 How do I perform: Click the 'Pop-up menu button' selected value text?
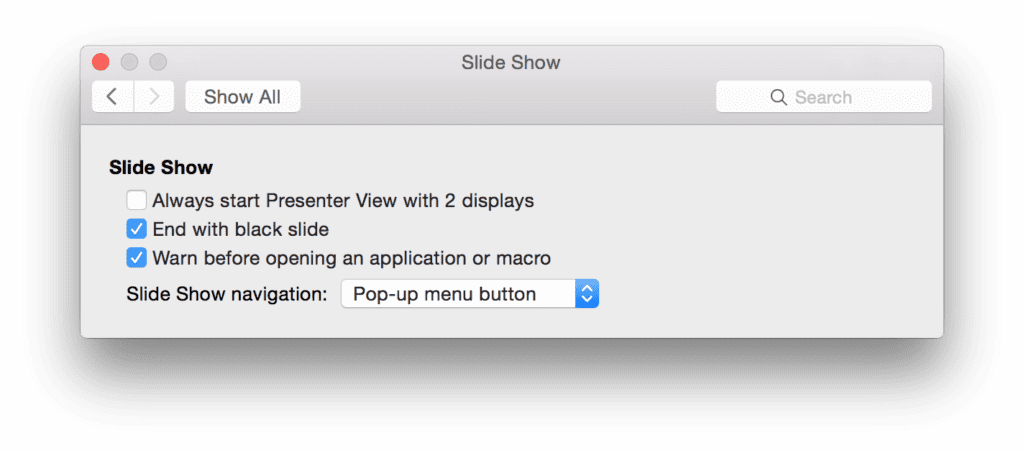tap(445, 294)
